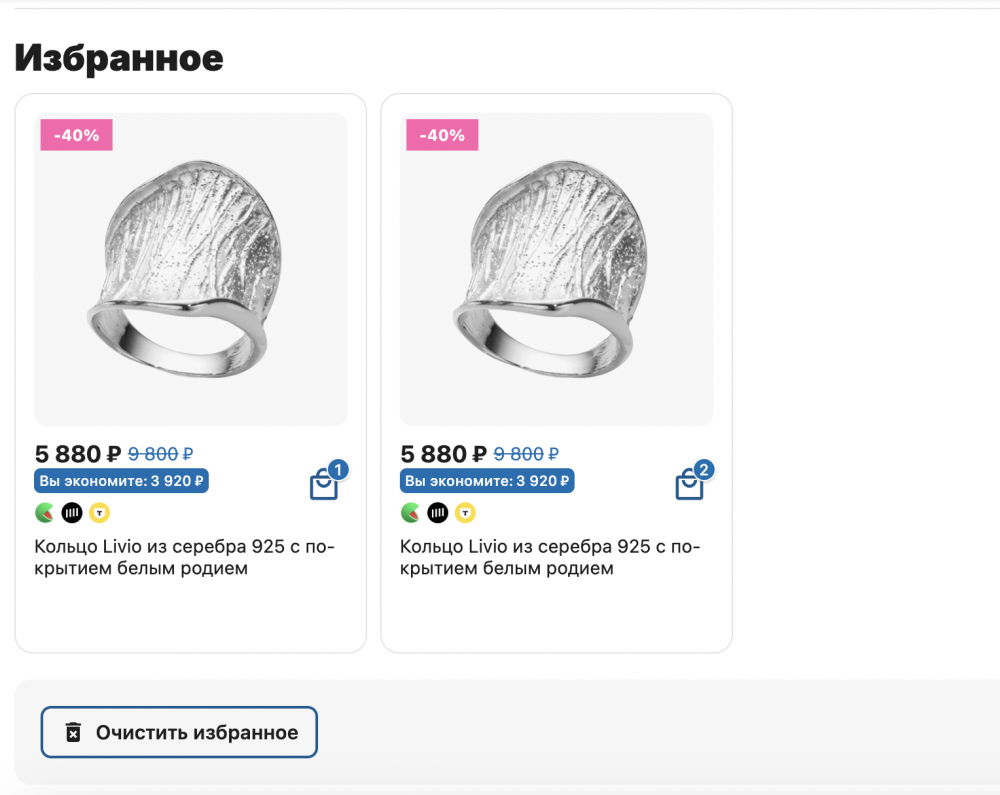Open the first silver ring product photo
Viewport: 1000px width, 795px height.
click(x=190, y=268)
